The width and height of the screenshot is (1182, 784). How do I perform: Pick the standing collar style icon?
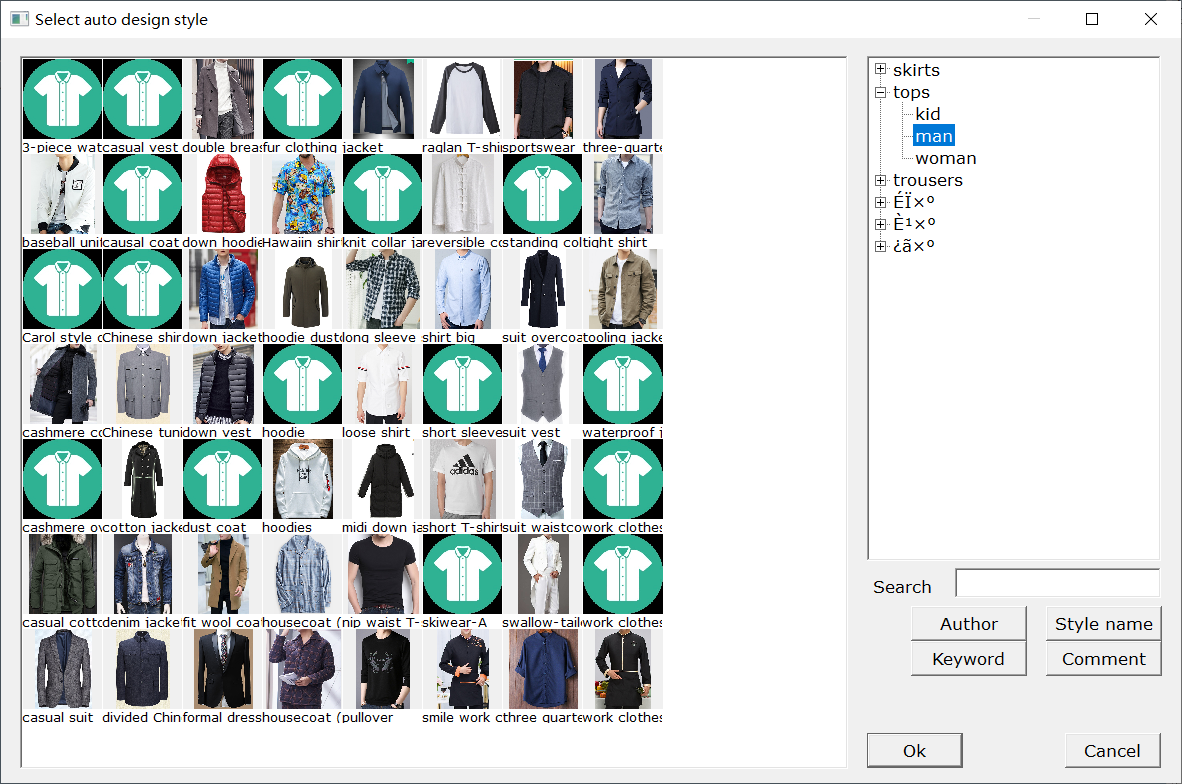tap(543, 194)
